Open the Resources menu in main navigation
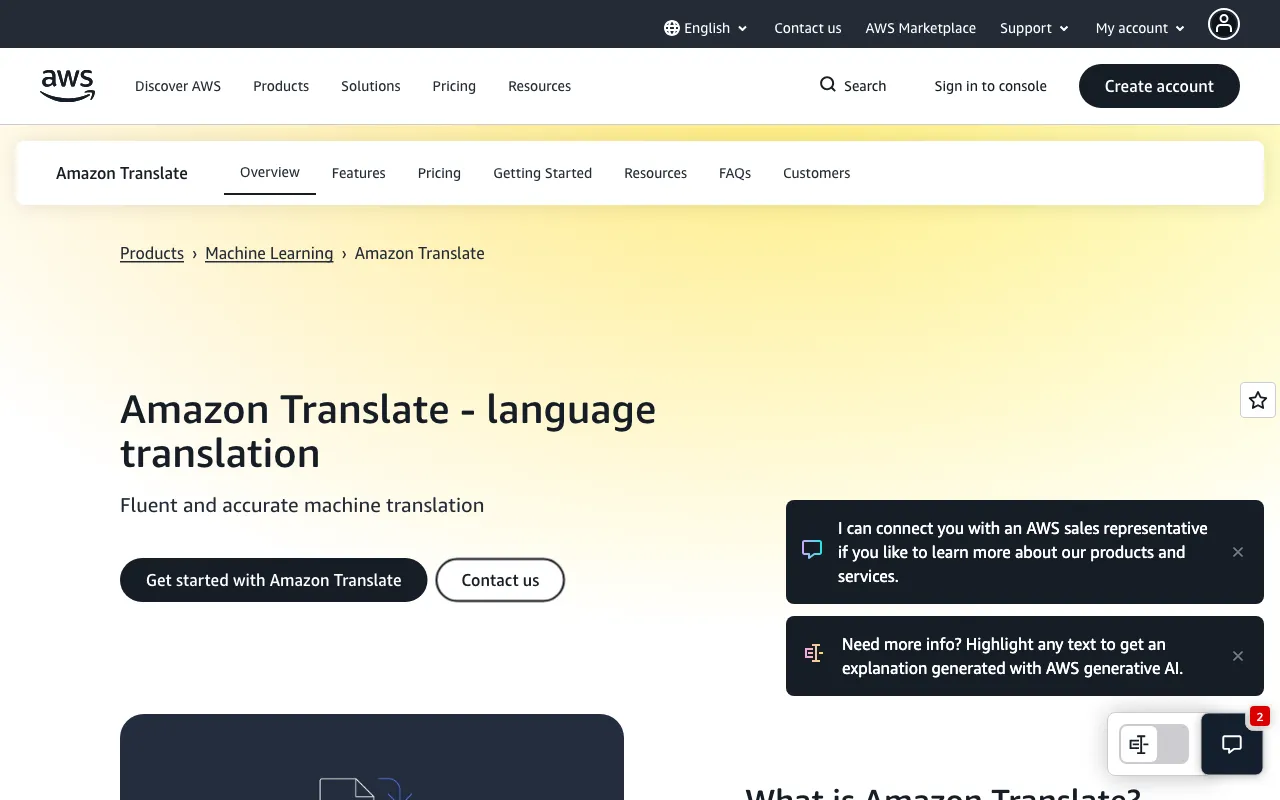The image size is (1280, 800). tap(540, 86)
